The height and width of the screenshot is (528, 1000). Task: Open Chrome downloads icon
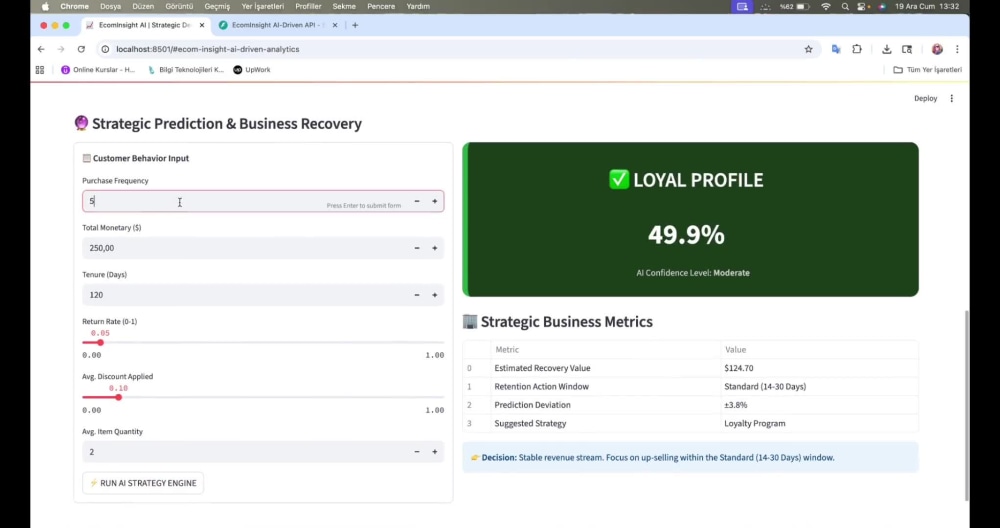[886, 49]
